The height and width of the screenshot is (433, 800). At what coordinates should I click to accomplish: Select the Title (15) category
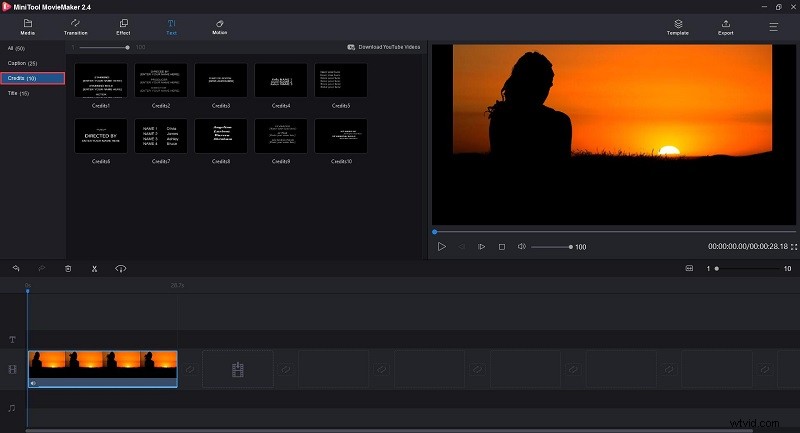[18, 93]
